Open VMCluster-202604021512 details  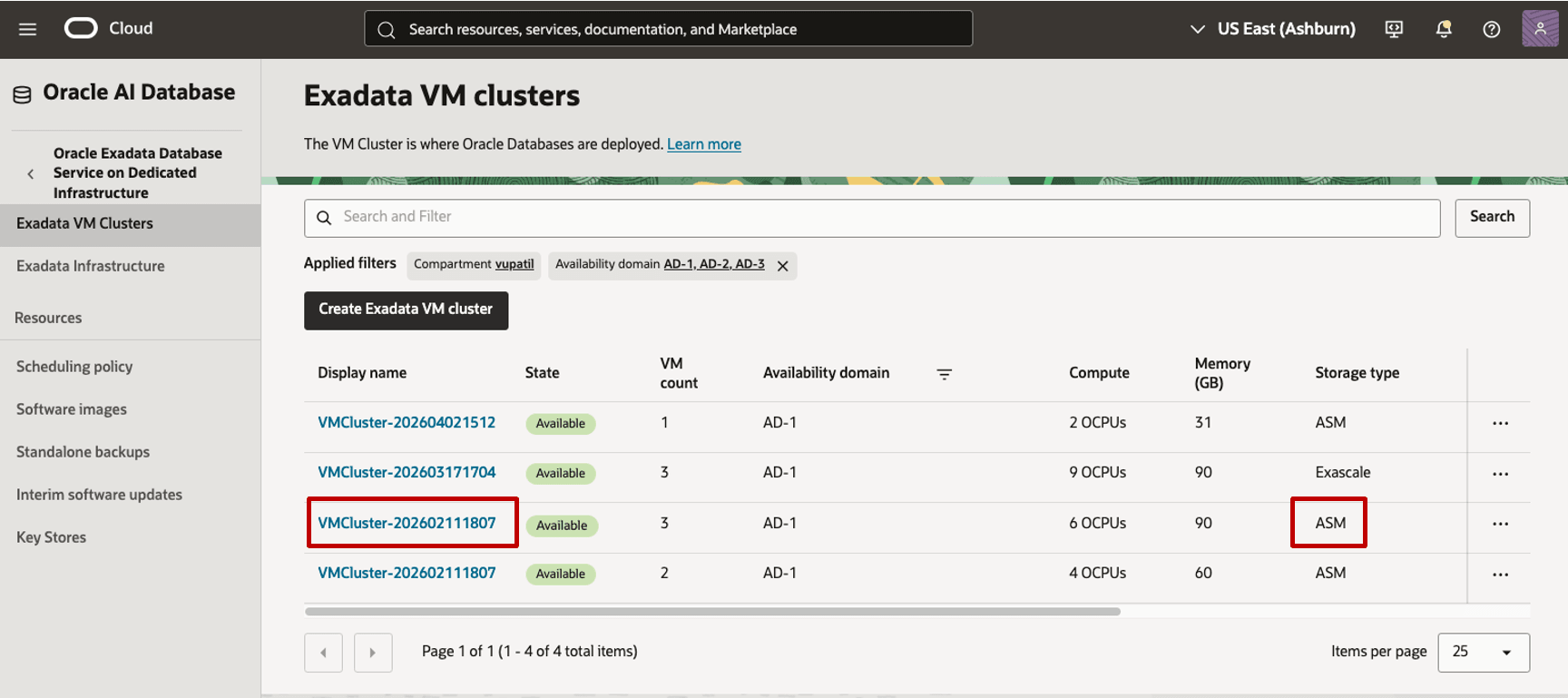coord(407,423)
